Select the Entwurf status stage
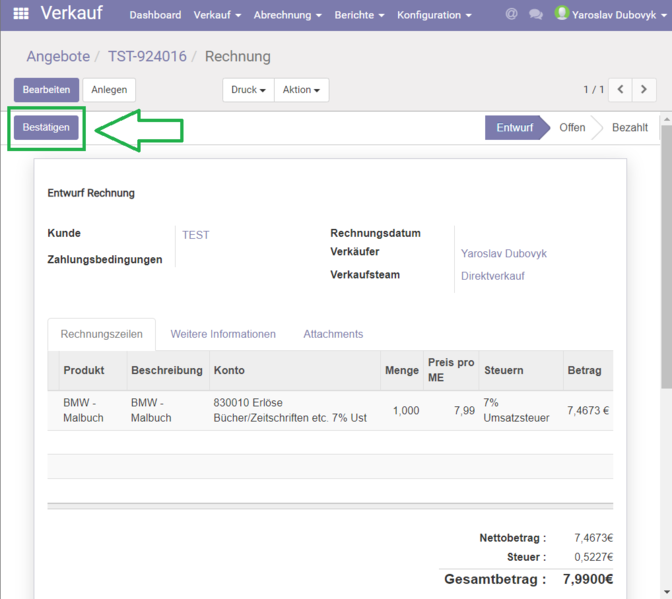Image resolution: width=672 pixels, height=599 pixels. [515, 128]
